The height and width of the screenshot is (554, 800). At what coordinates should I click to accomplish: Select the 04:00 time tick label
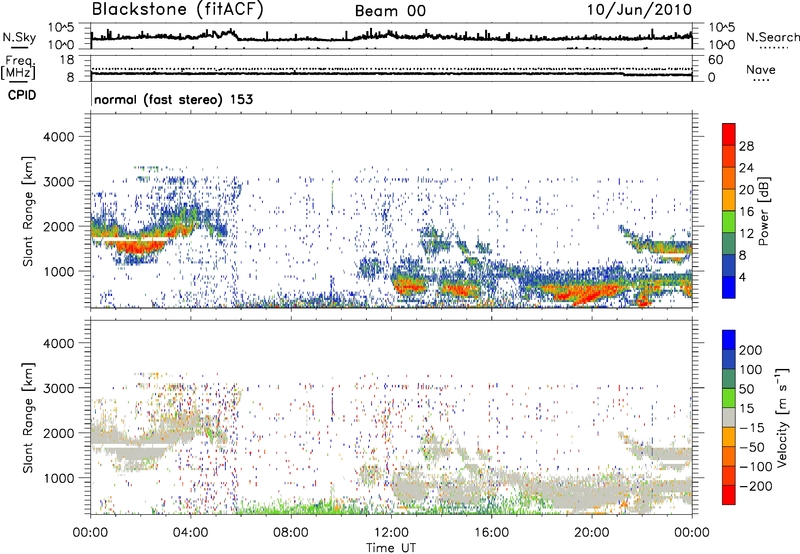tap(190, 533)
